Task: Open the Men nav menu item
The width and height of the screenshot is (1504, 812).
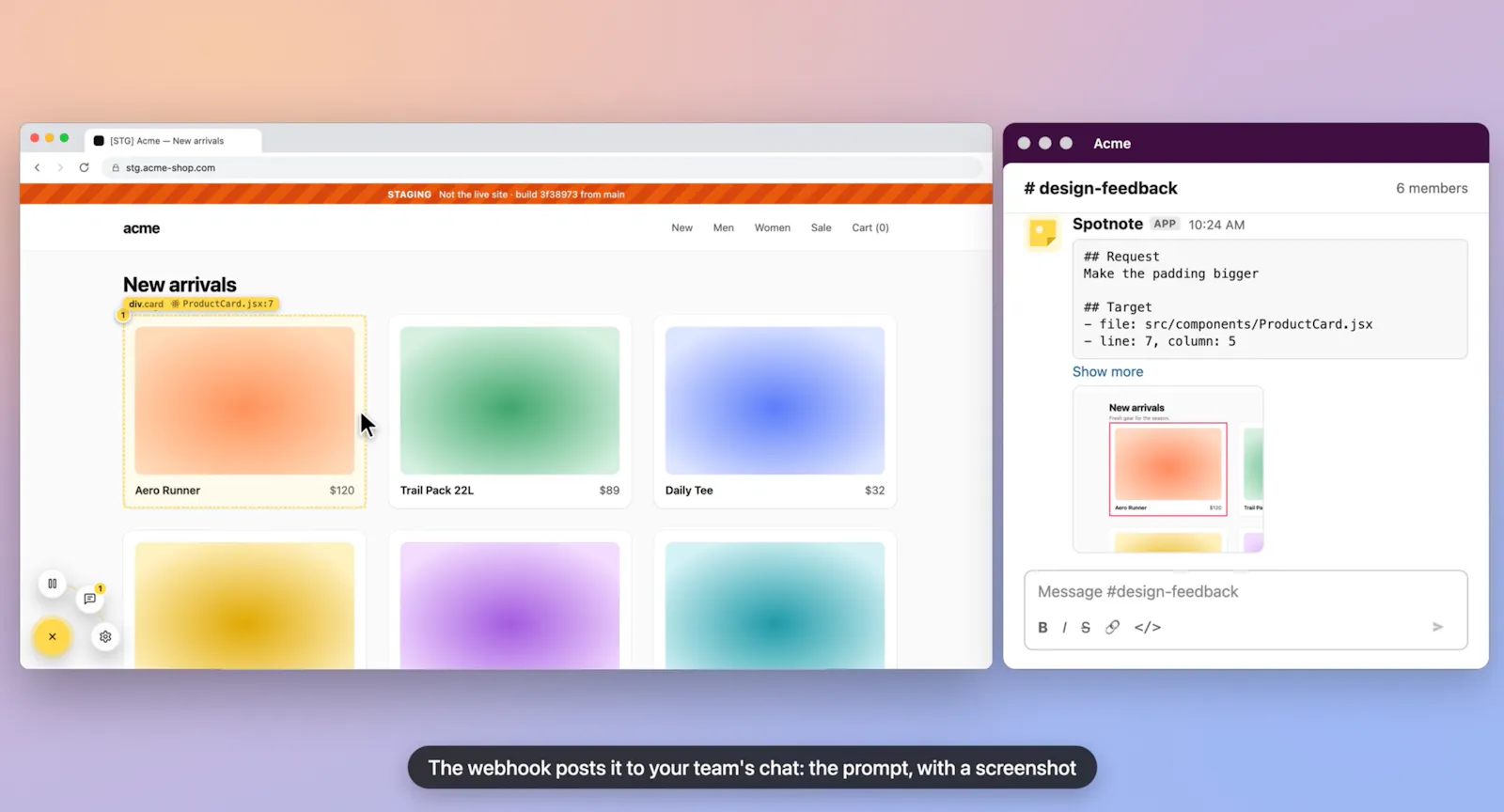Action: tap(723, 227)
